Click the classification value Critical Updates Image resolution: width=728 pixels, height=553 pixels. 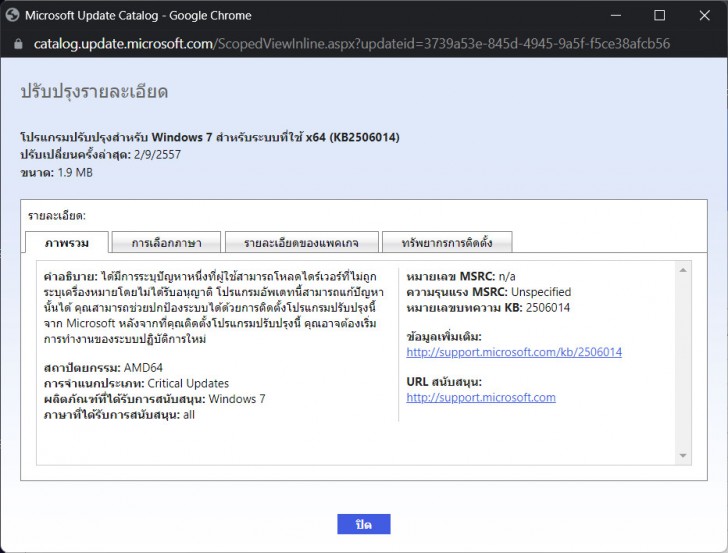[188, 384]
